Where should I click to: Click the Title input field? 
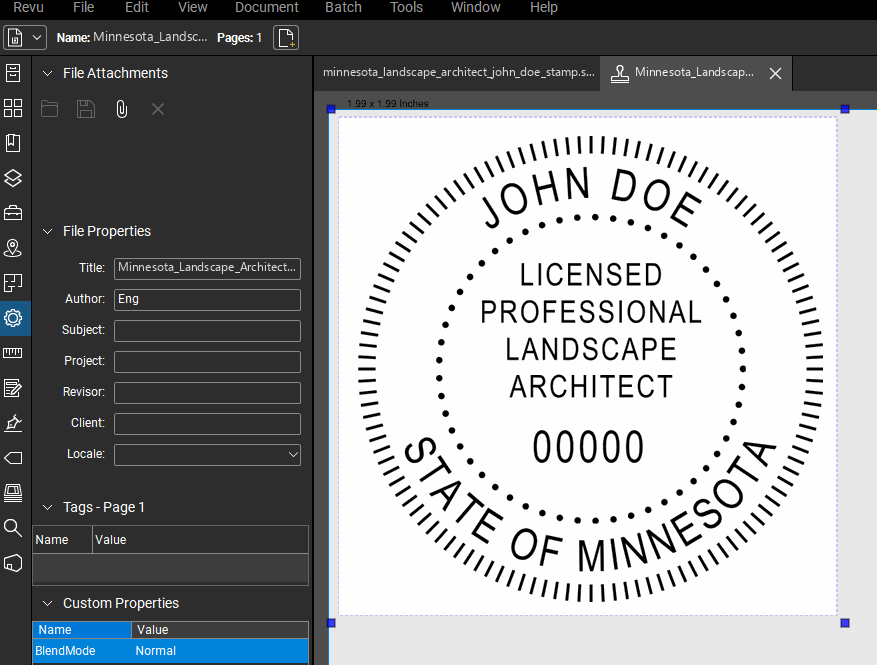(x=207, y=268)
